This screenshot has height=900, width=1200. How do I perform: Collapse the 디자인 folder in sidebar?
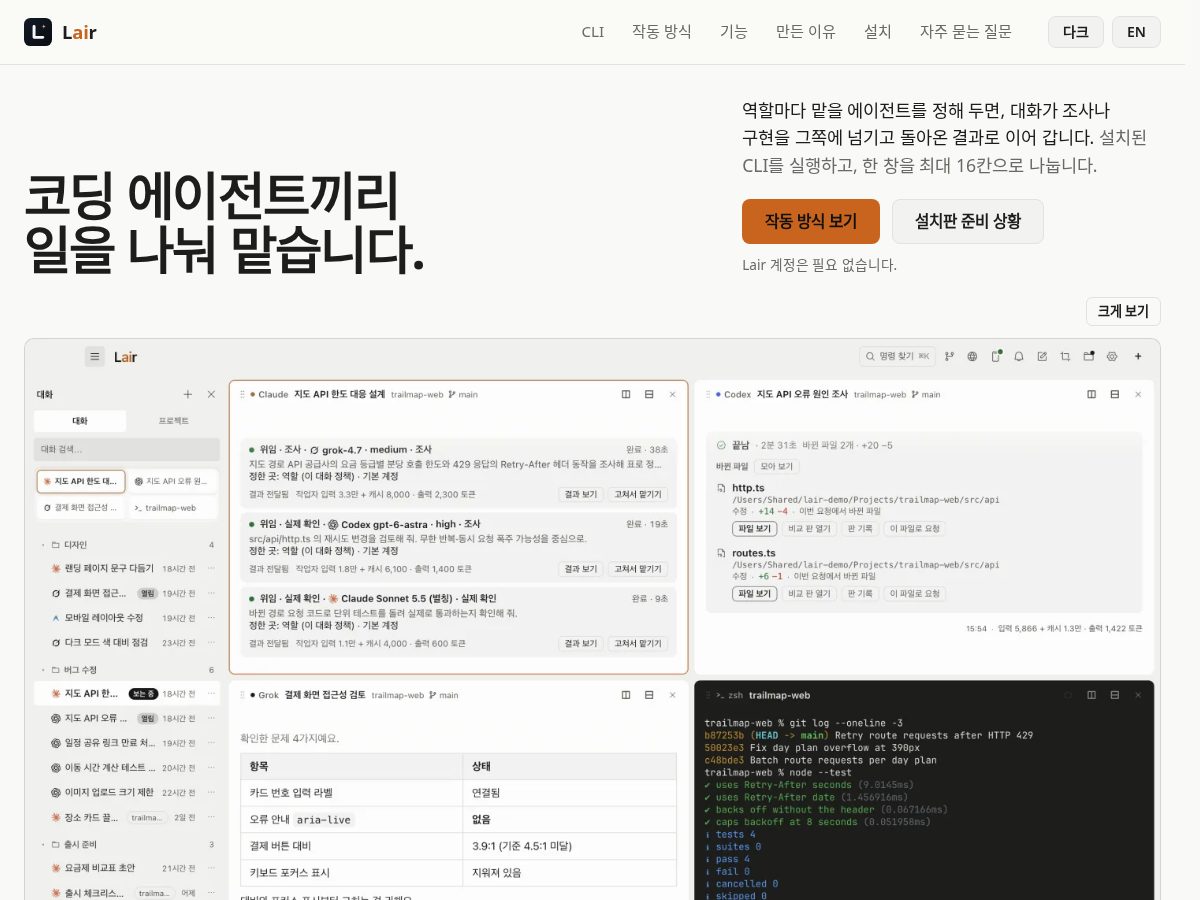click(x=43, y=545)
